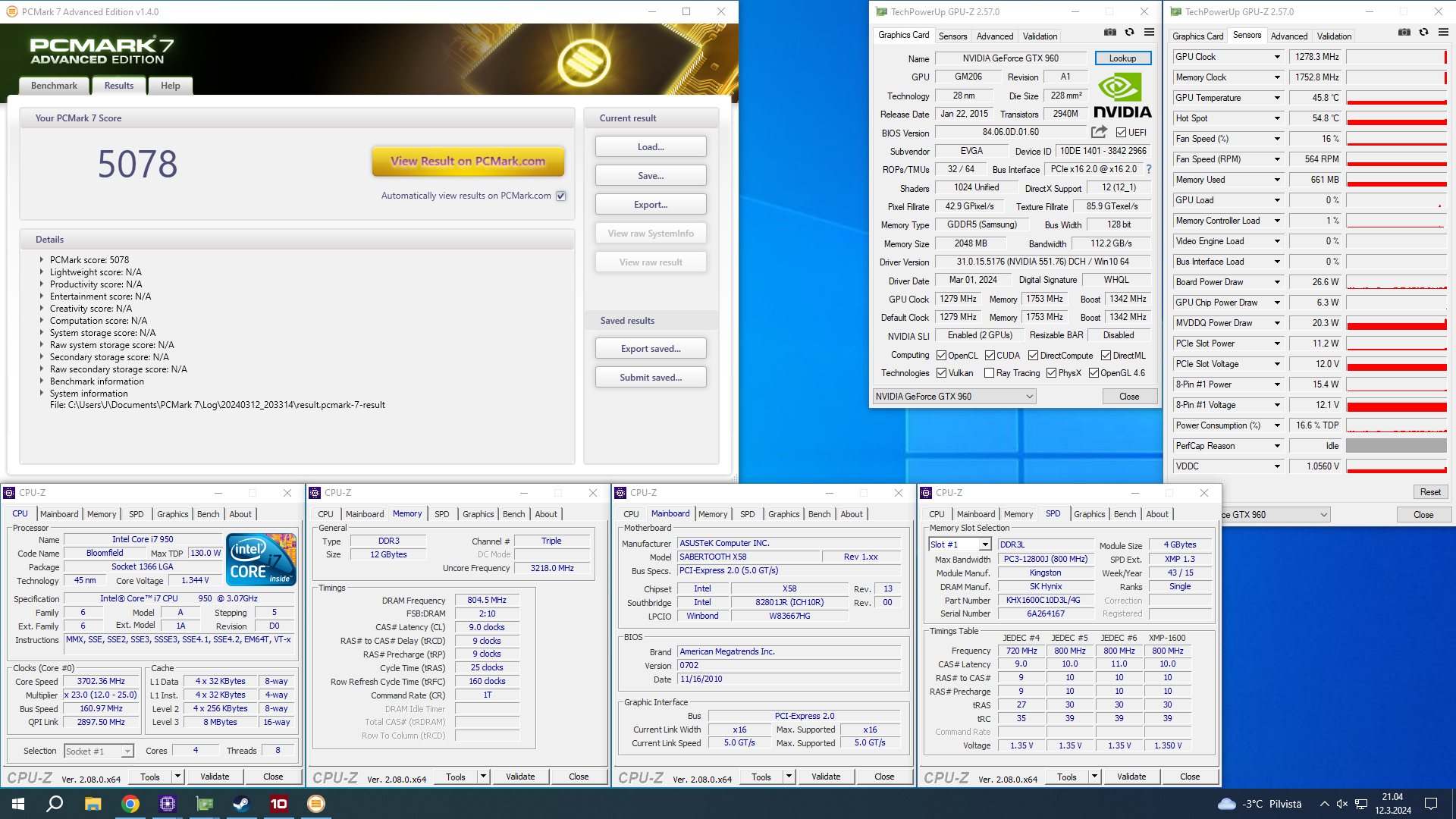1456x819 pixels.
Task: Toggle automatically view results on PCMark.com
Action: 561,196
